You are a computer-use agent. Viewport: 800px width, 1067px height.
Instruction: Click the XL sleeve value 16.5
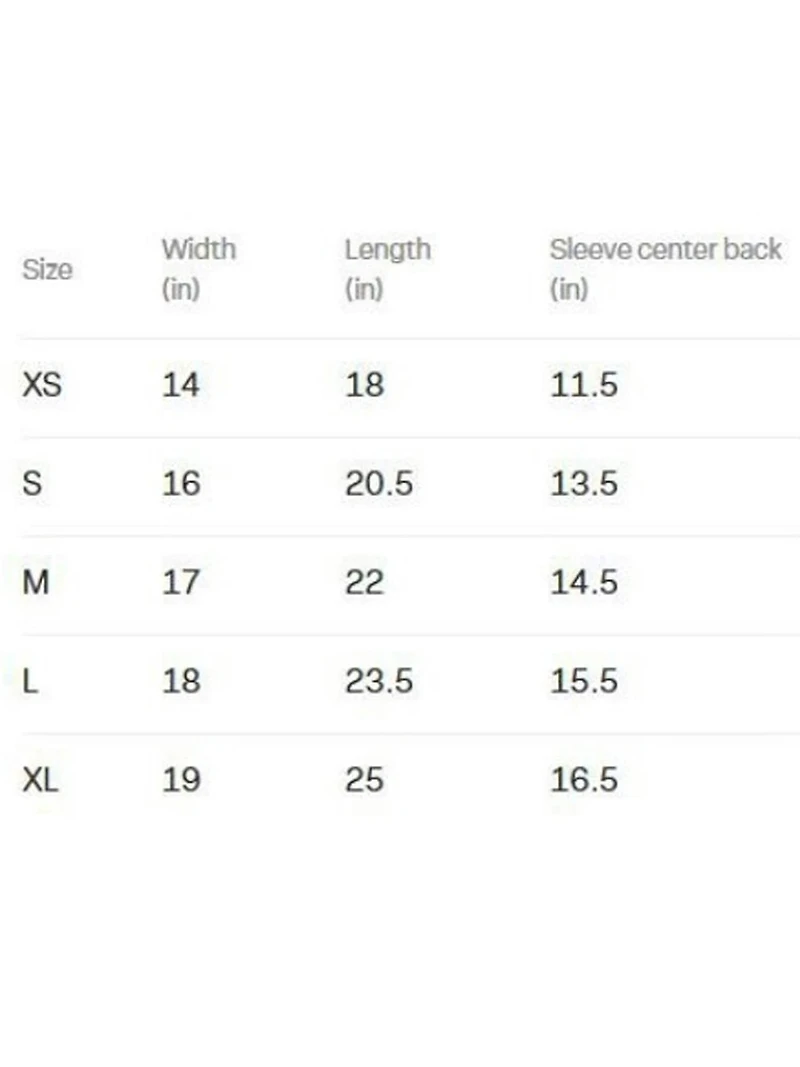click(584, 779)
